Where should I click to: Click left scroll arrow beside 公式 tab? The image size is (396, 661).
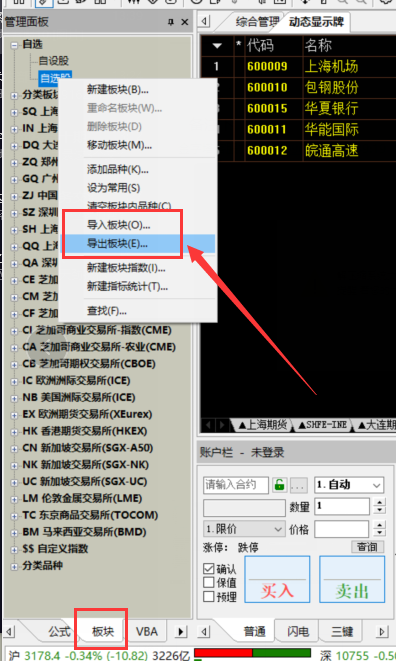9,631
